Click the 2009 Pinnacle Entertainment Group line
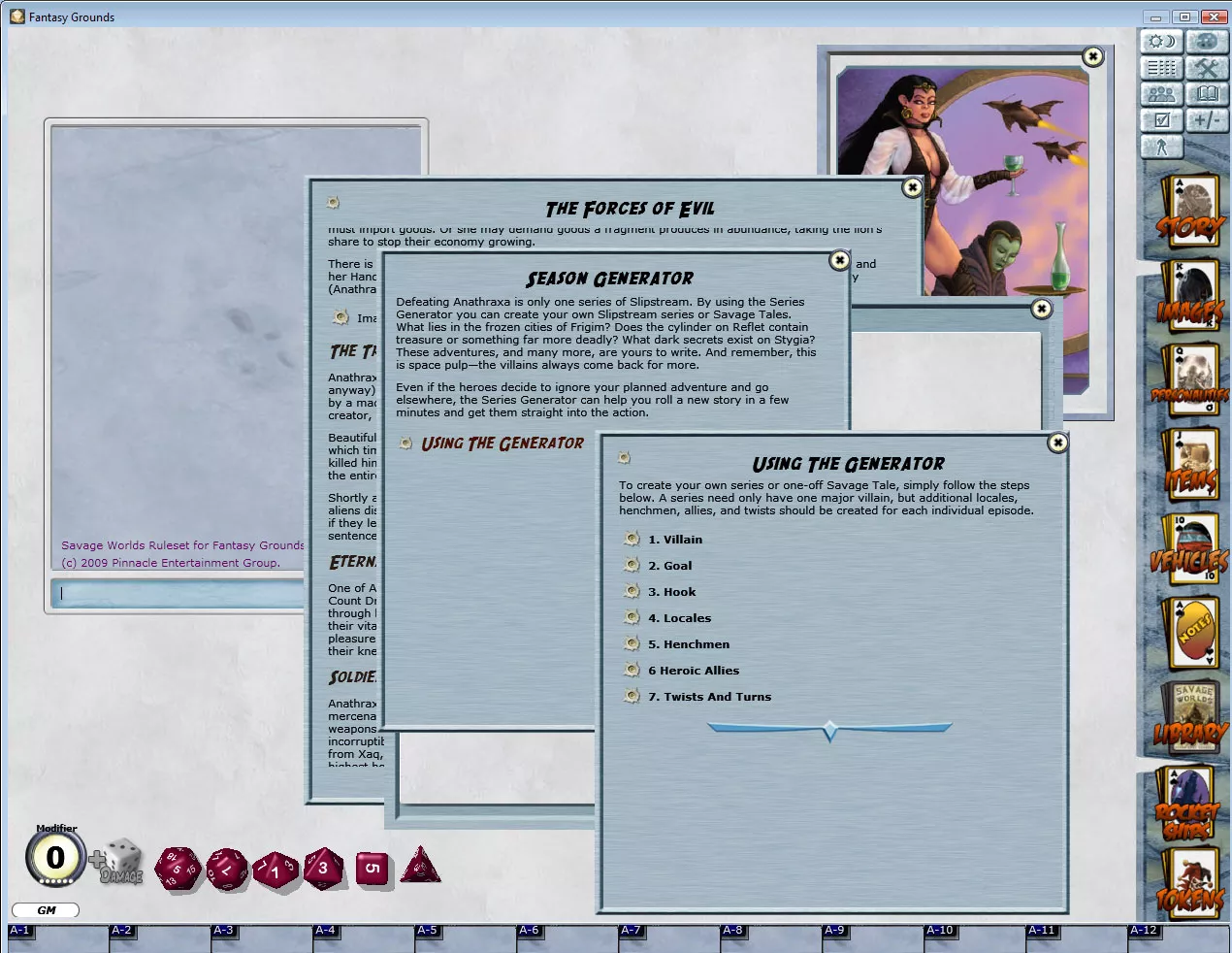The width and height of the screenshot is (1232, 953). tap(171, 563)
